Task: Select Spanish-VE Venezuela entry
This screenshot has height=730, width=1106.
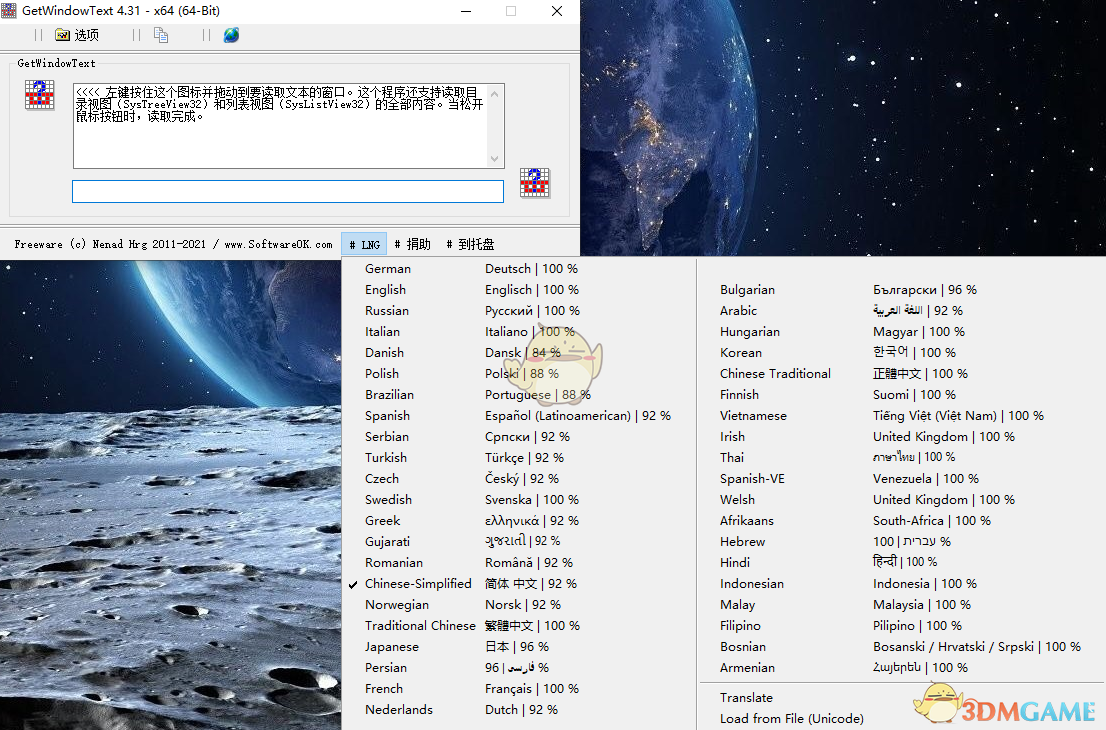Action: pos(901,479)
